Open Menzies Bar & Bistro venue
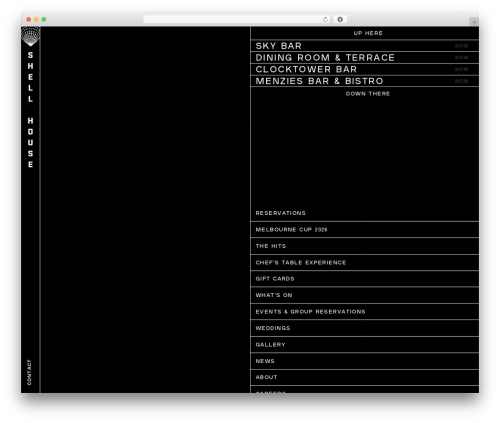Viewport: 500px width, 423px height. 319,81
